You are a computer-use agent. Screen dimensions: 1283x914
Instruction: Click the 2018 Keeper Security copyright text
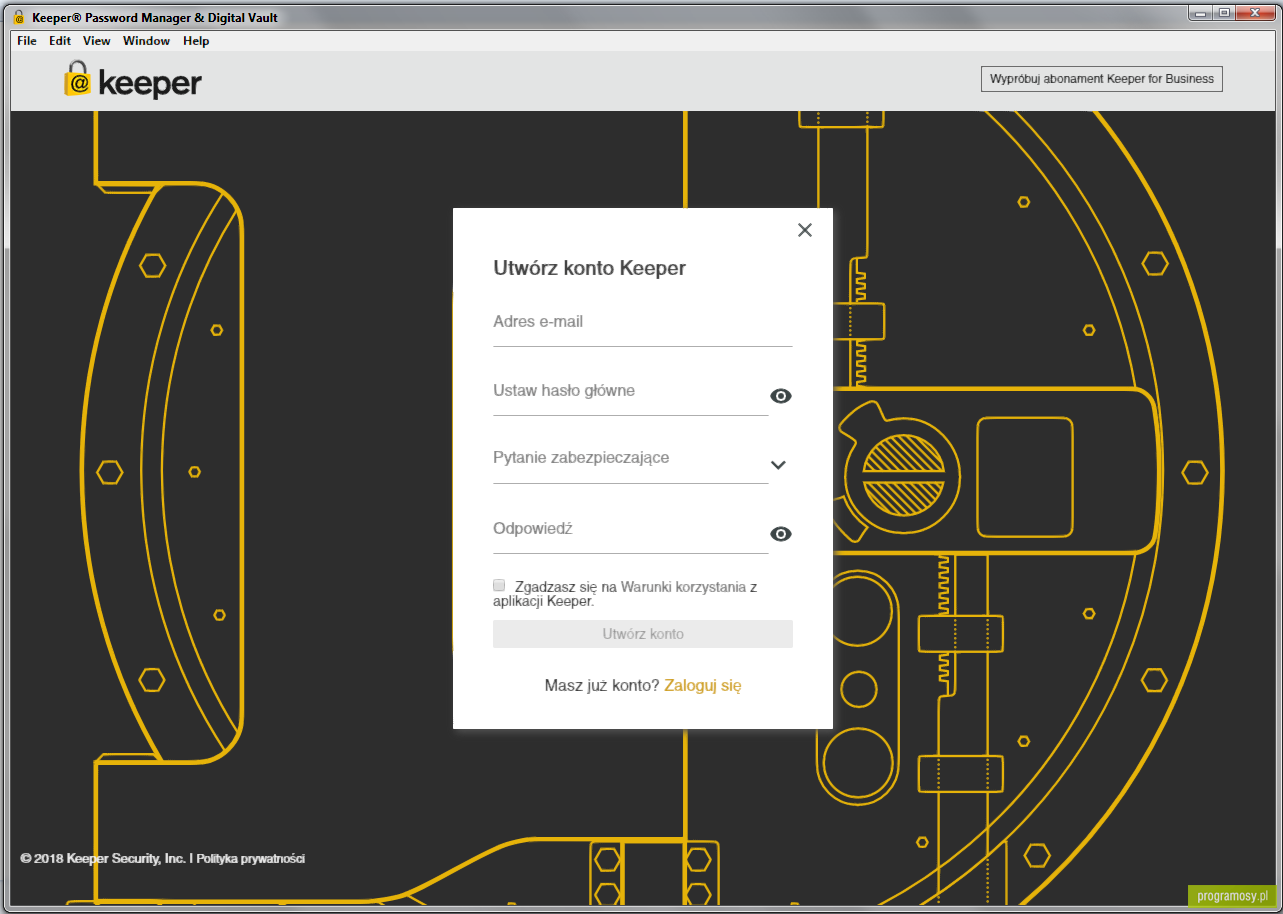coord(103,858)
